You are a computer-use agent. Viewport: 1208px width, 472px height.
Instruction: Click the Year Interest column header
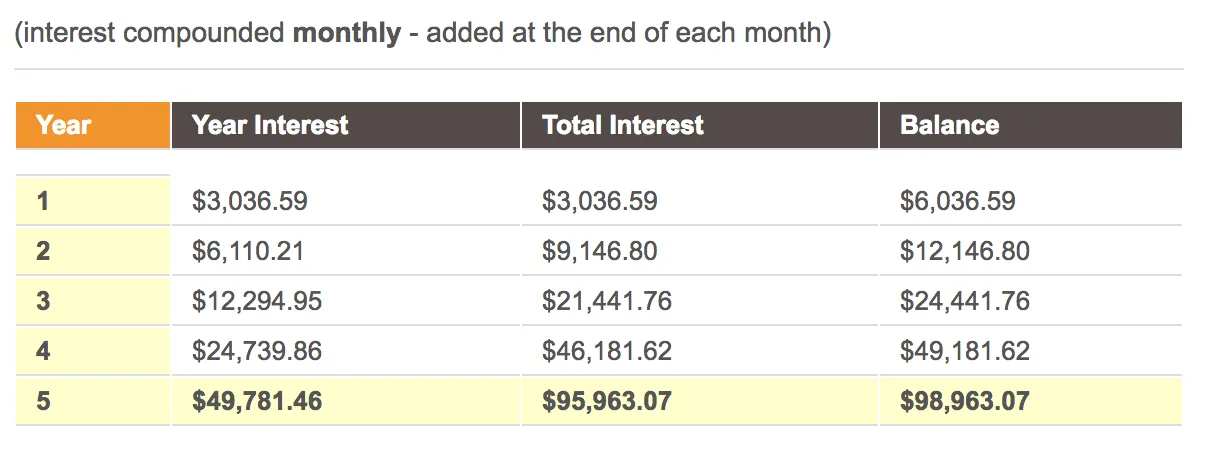click(x=346, y=125)
